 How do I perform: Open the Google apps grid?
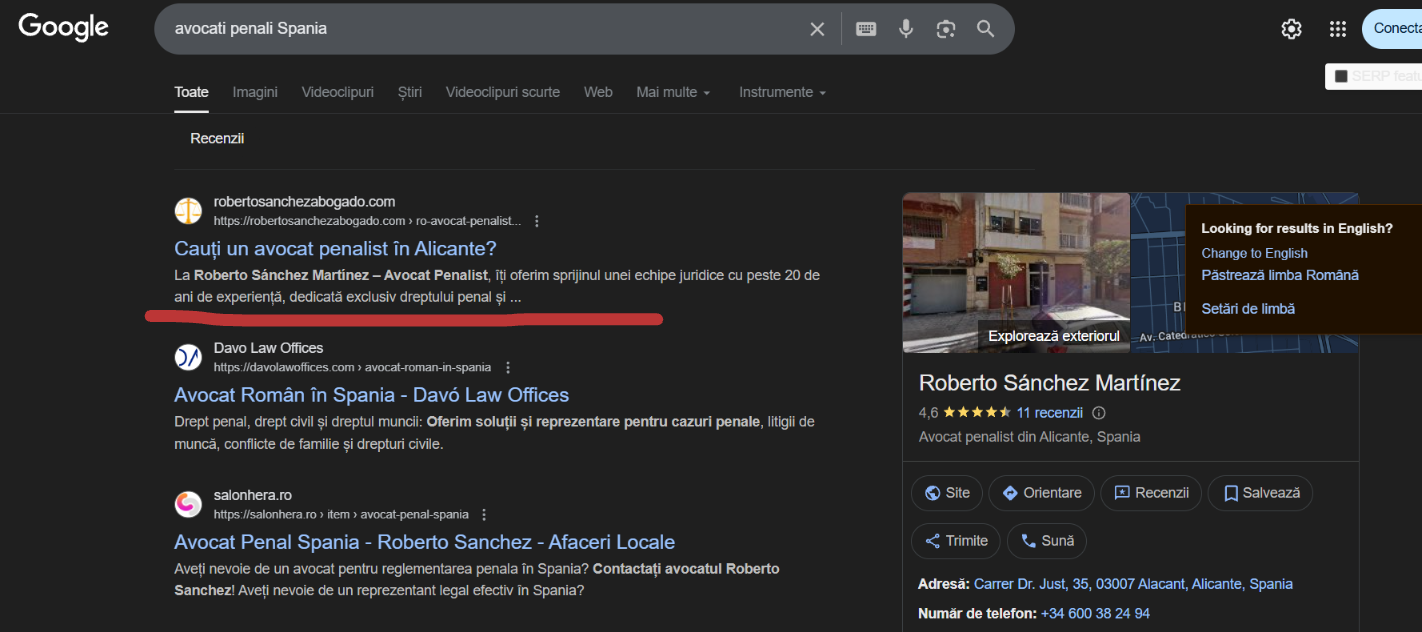[1338, 29]
